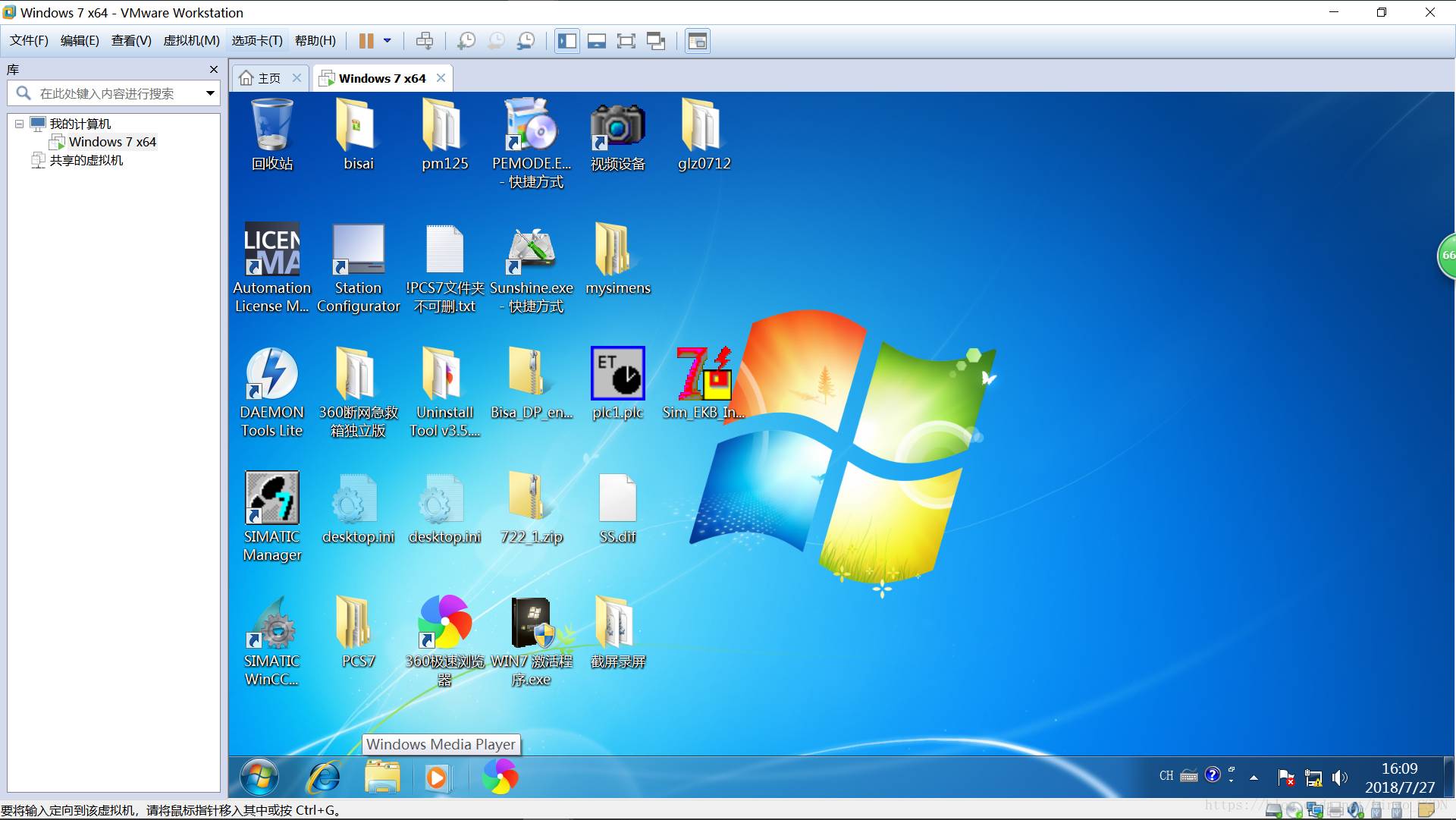Launch SIMATIC Manager shortcut
The height and width of the screenshot is (820, 1456).
(x=271, y=517)
